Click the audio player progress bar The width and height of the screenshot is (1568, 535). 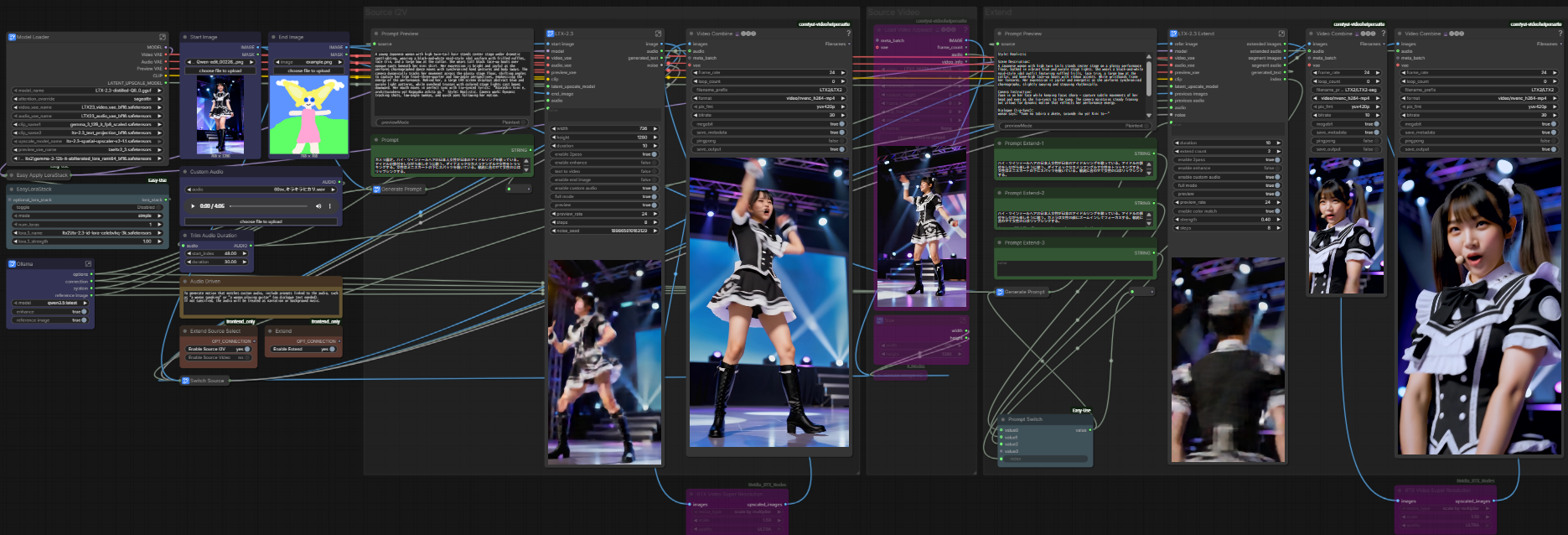[x=269, y=205]
